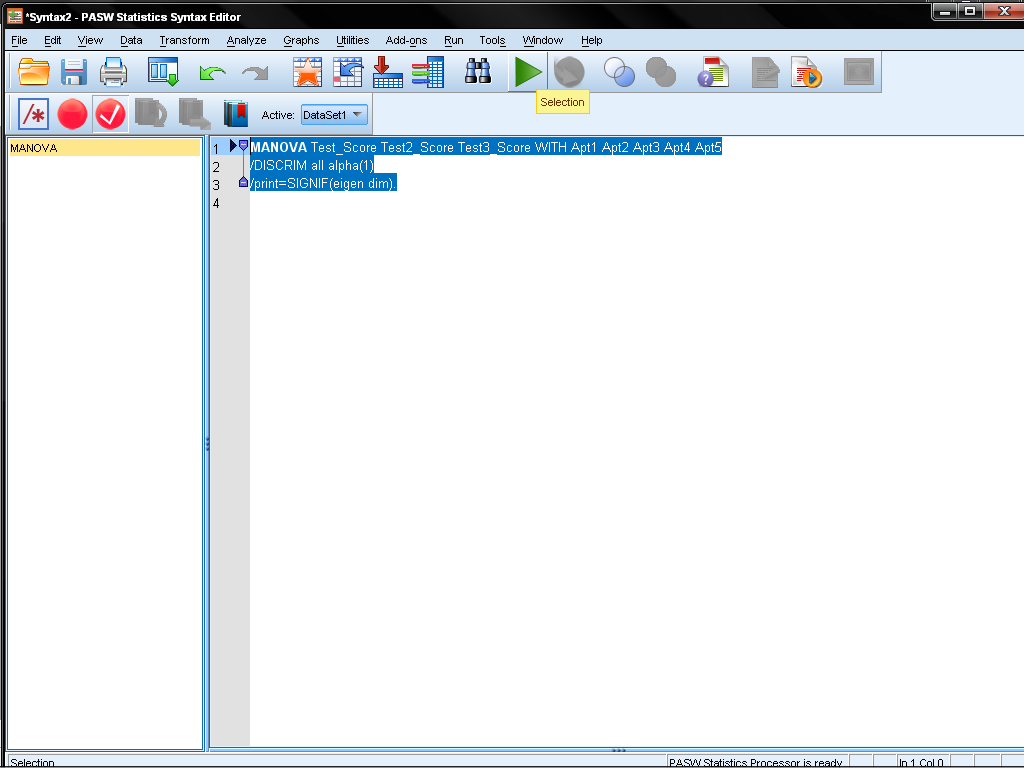Image resolution: width=1024 pixels, height=768 pixels.
Task: Save the syntax file using the disk icon
Action: click(x=74, y=72)
